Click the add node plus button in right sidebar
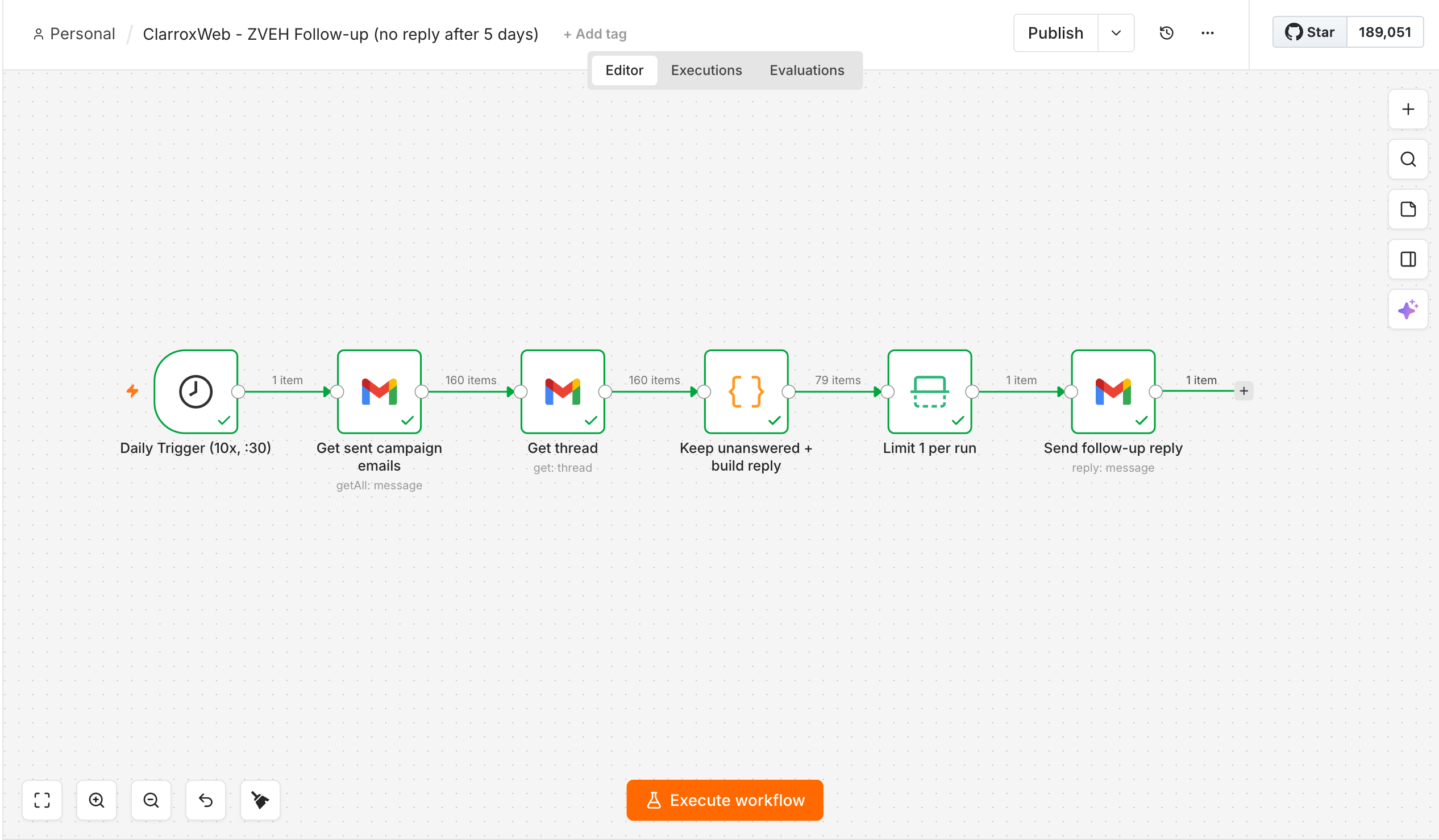The width and height of the screenshot is (1439, 840). click(1408, 109)
